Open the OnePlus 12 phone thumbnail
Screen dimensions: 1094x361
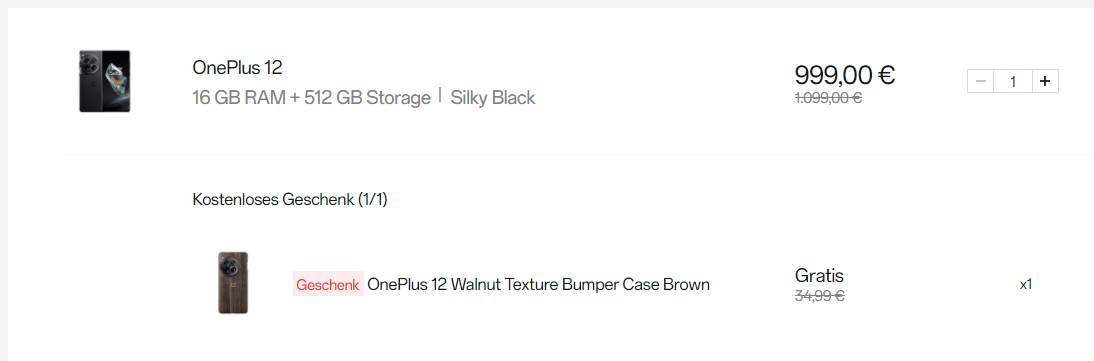[105, 81]
